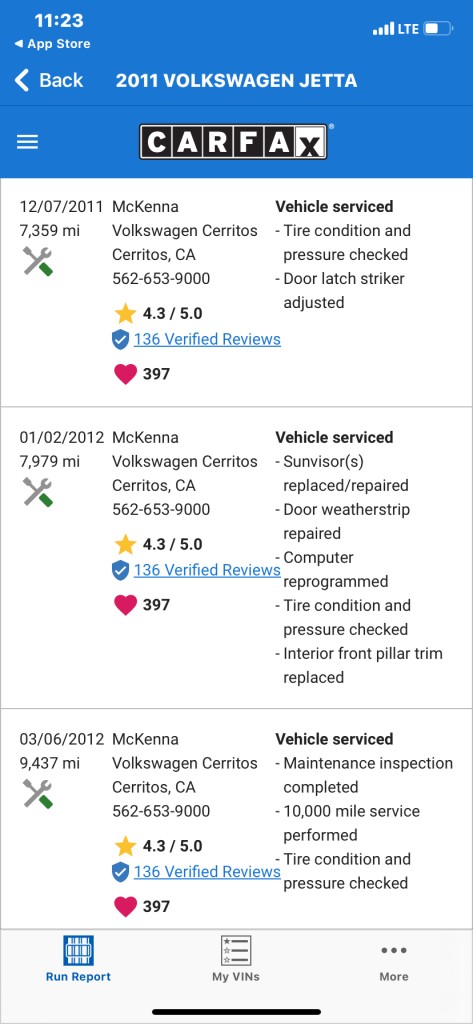Open the hamburger menu icon
This screenshot has width=473, height=1024.
(27, 142)
